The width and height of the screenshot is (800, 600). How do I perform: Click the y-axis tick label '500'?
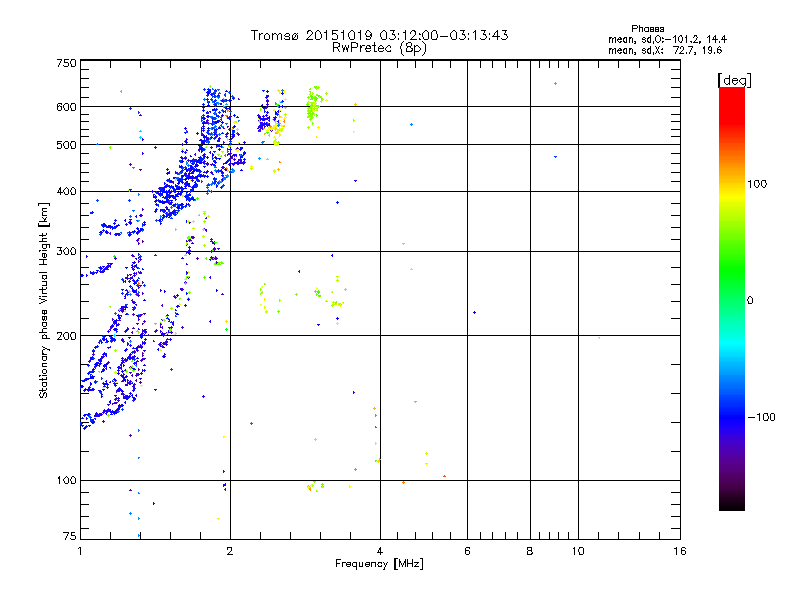[x=66, y=145]
